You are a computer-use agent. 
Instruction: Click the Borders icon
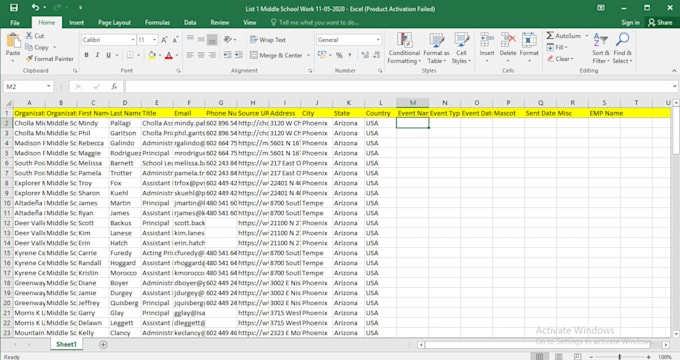[x=130, y=55]
